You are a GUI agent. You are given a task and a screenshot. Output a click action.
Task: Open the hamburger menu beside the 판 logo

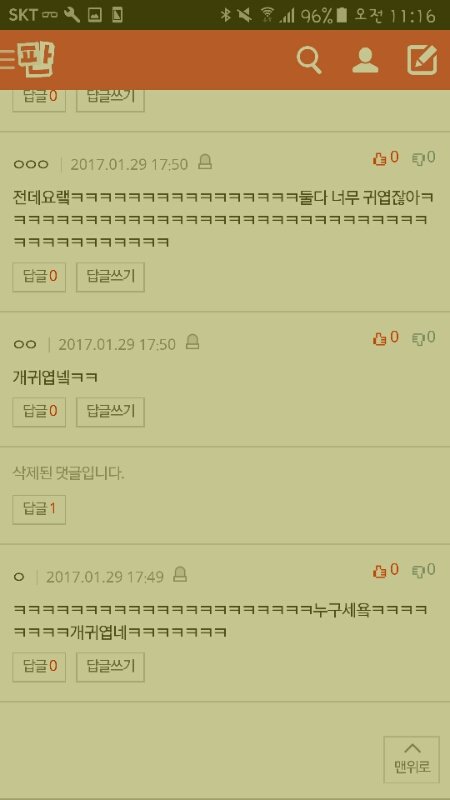(x=7, y=60)
